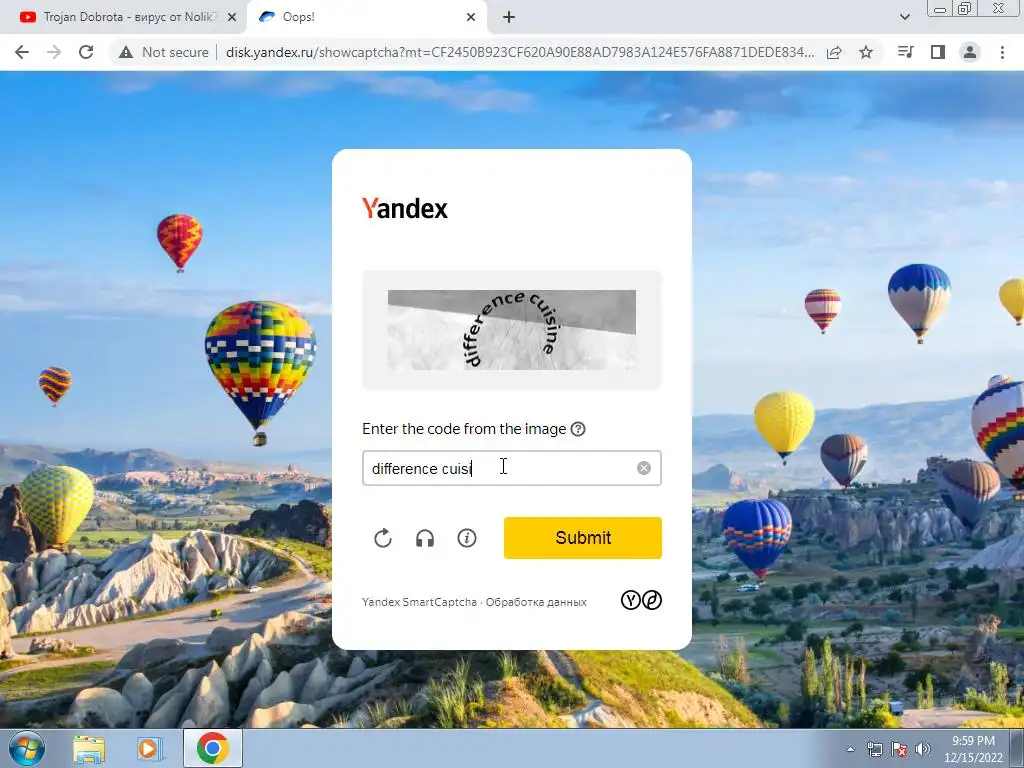Viewport: 1024px width, 768px height.
Task: Click the help icon beside the code label
Action: 578,429
